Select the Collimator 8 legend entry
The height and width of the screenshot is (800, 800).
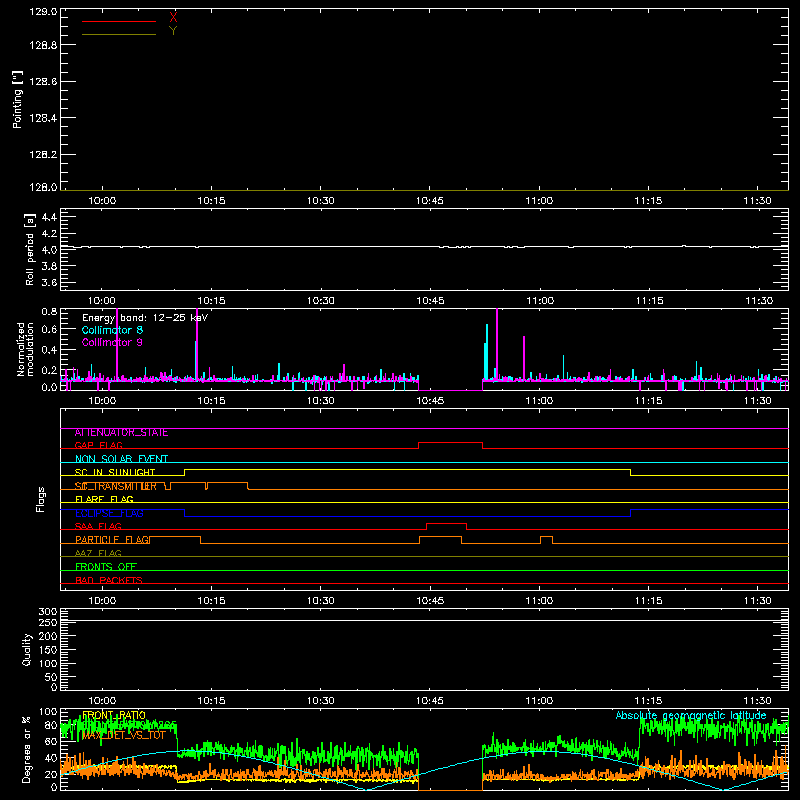point(112,330)
